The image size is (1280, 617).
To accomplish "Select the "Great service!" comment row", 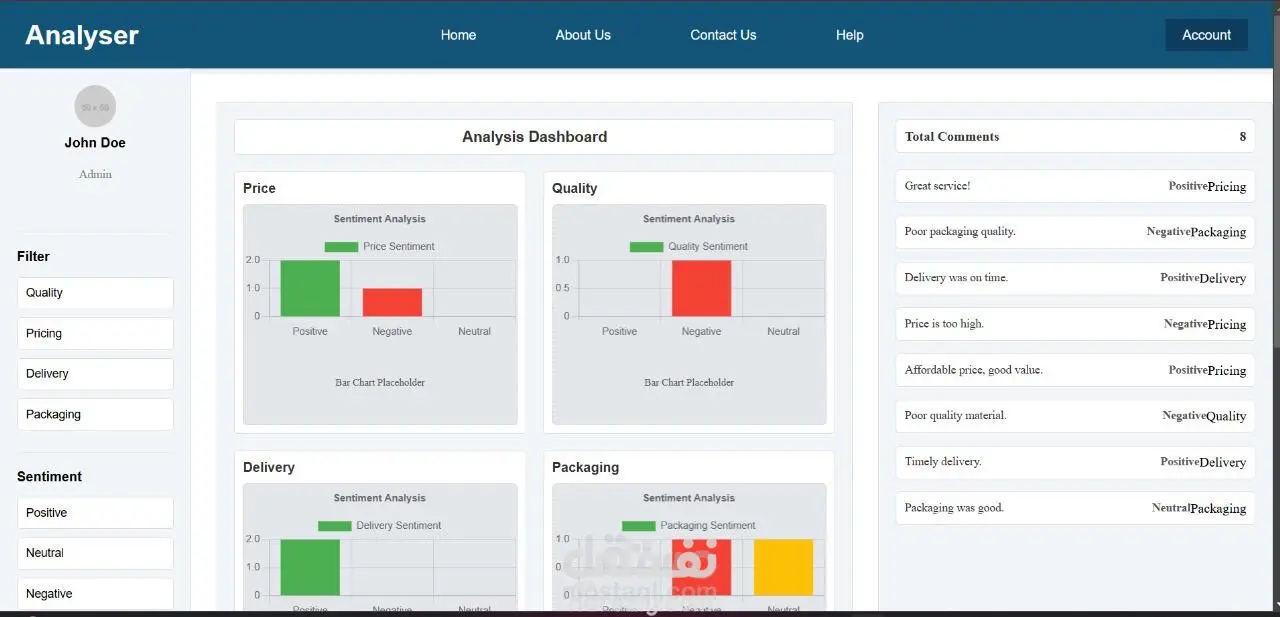I will [x=1075, y=186].
